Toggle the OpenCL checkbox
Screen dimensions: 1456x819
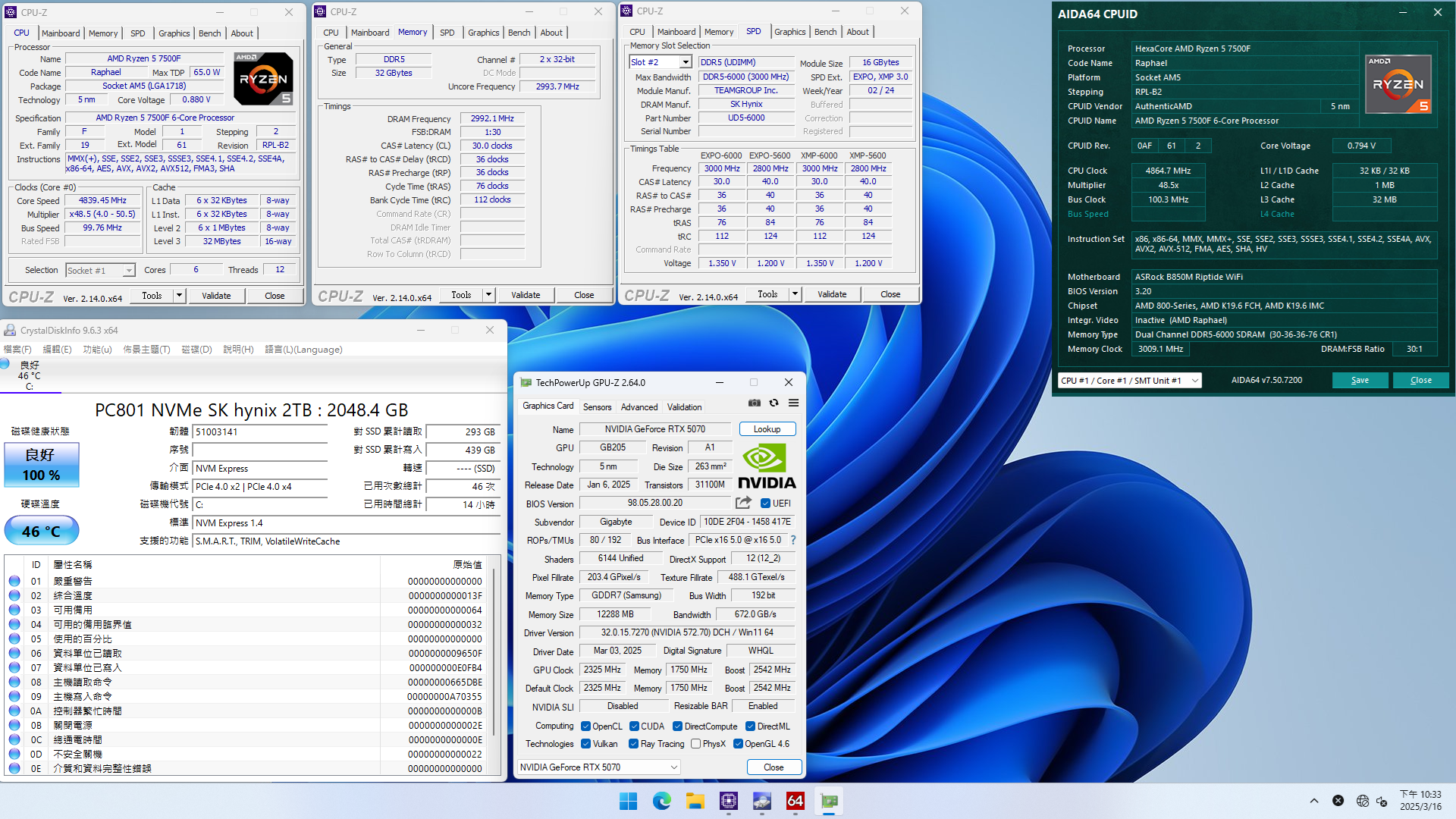click(x=585, y=726)
